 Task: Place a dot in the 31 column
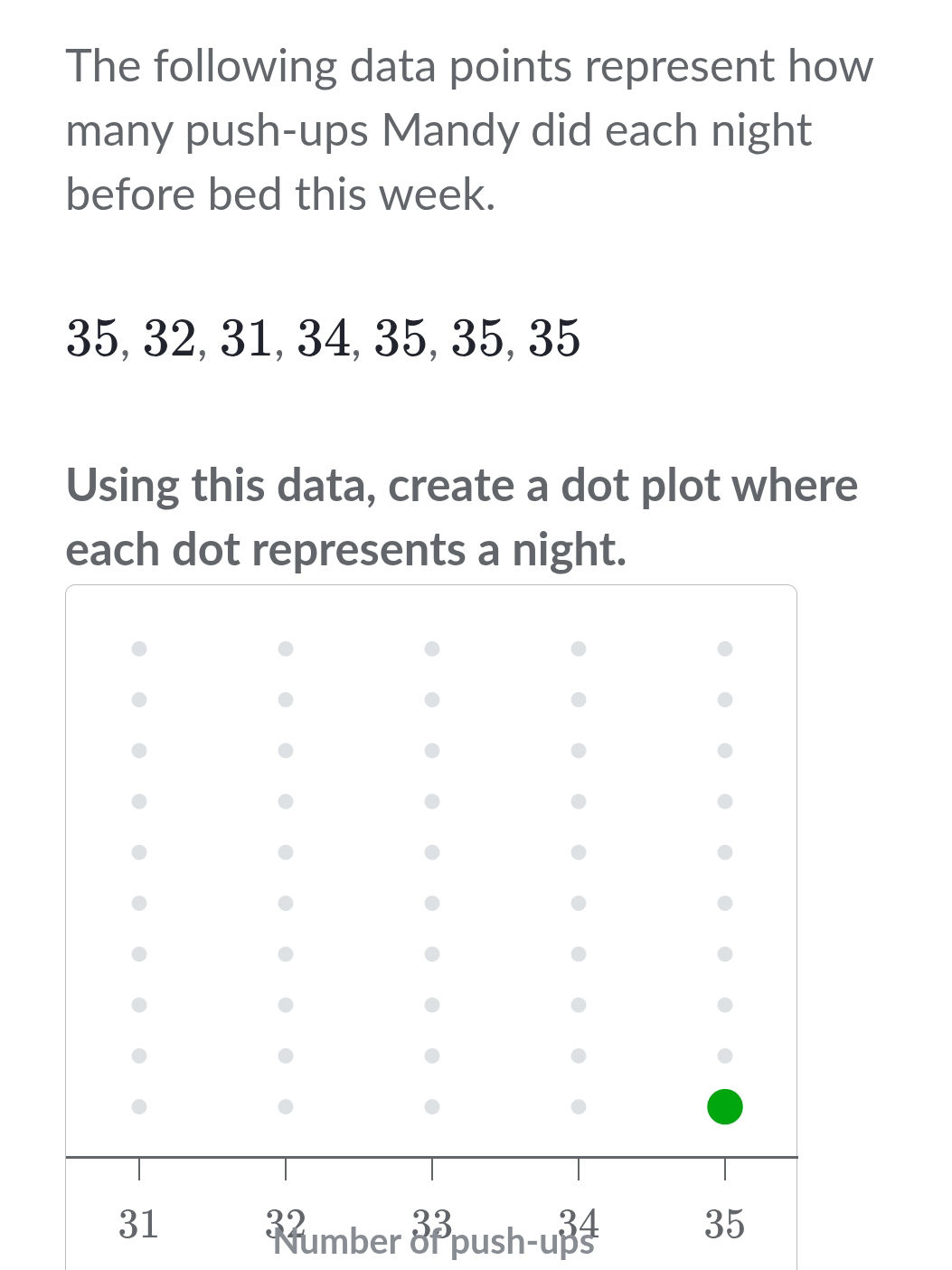[x=139, y=1105]
